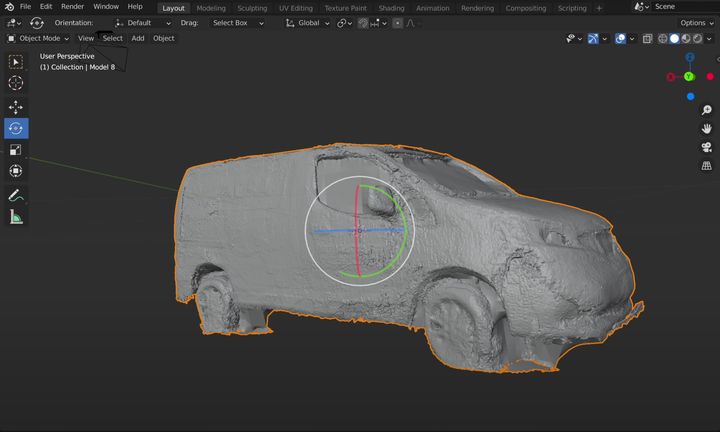Toggle X-ray display mode
Image resolution: width=720 pixels, height=432 pixels.
[x=648, y=38]
